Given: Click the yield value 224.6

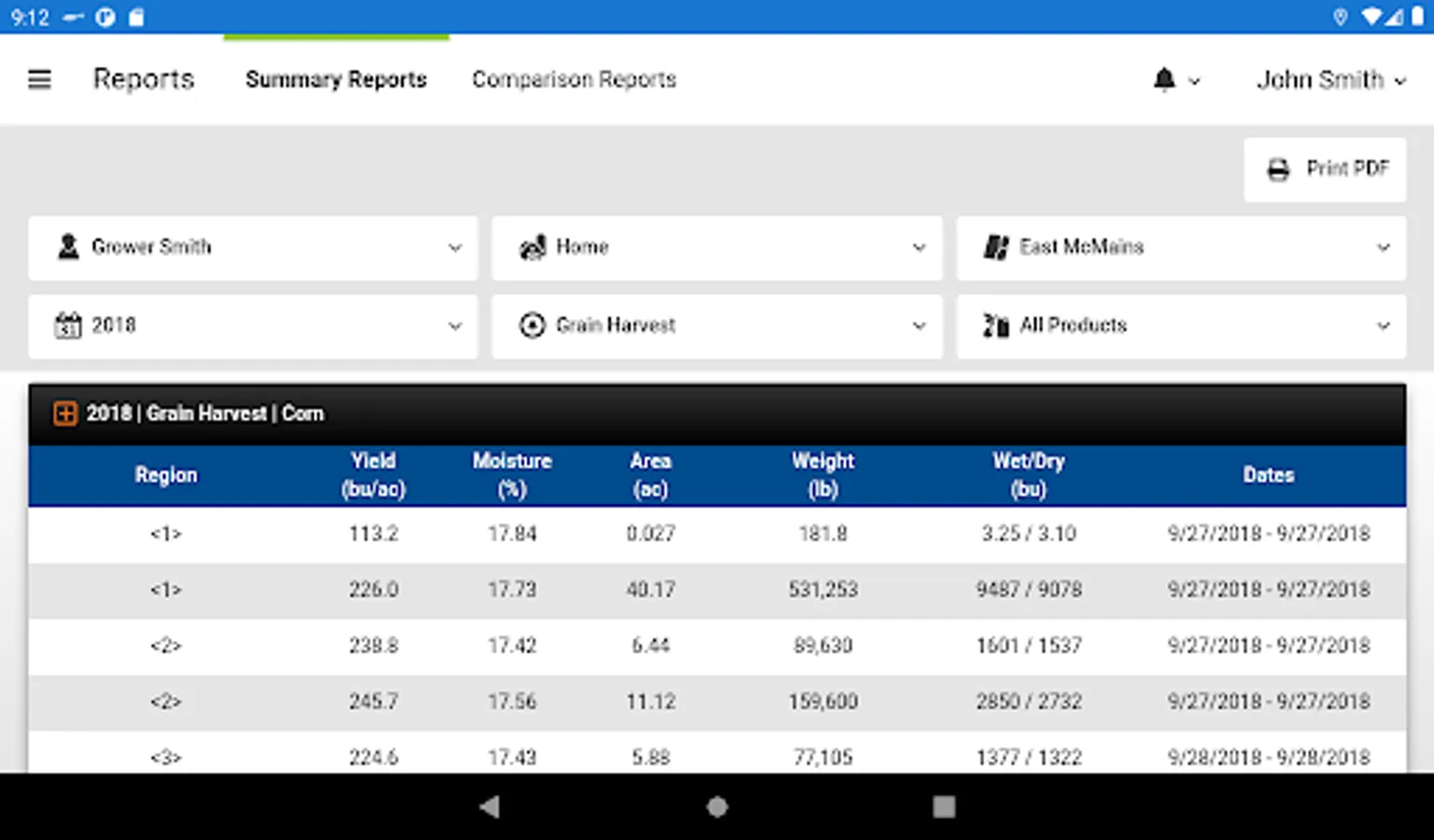Looking at the screenshot, I should coord(373,757).
